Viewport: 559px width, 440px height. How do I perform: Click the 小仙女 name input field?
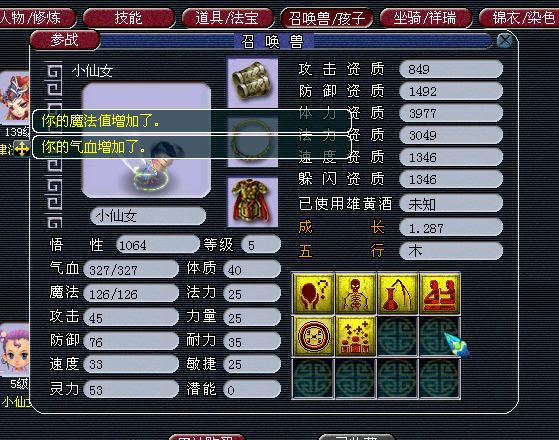pos(148,216)
